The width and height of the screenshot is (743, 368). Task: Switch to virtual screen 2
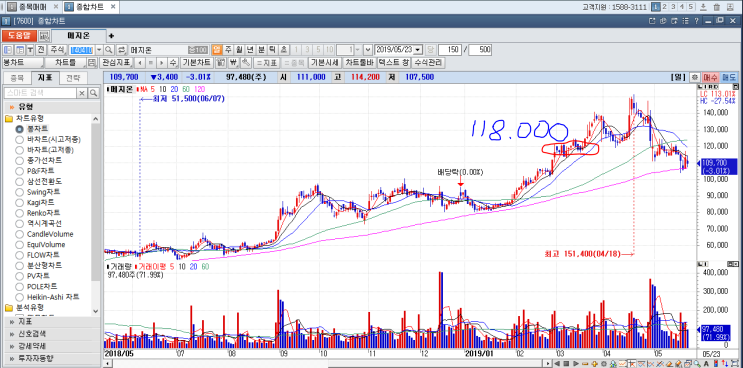(x=664, y=7)
